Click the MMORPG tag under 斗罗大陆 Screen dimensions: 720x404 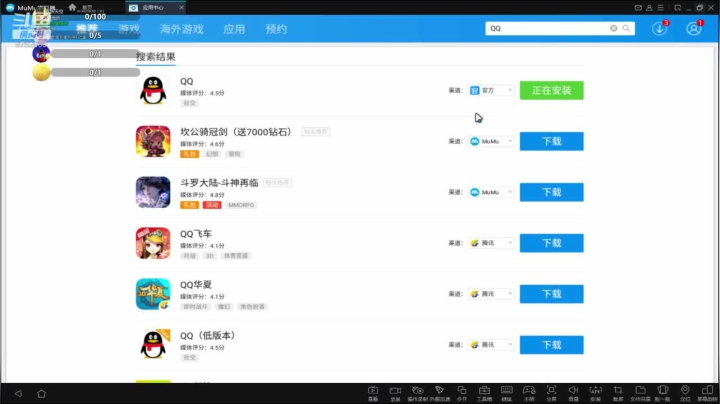(241, 205)
